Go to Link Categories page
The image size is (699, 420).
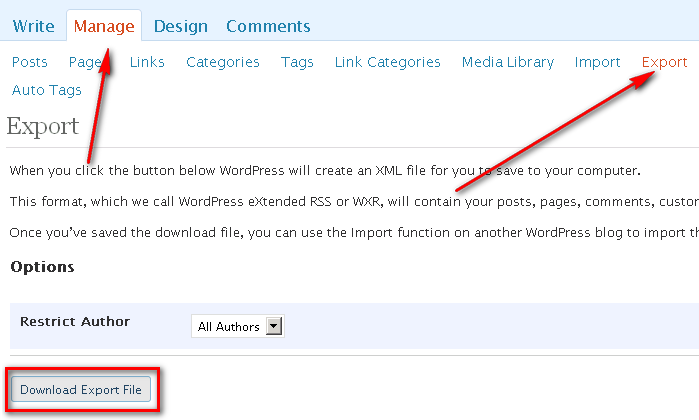(387, 62)
